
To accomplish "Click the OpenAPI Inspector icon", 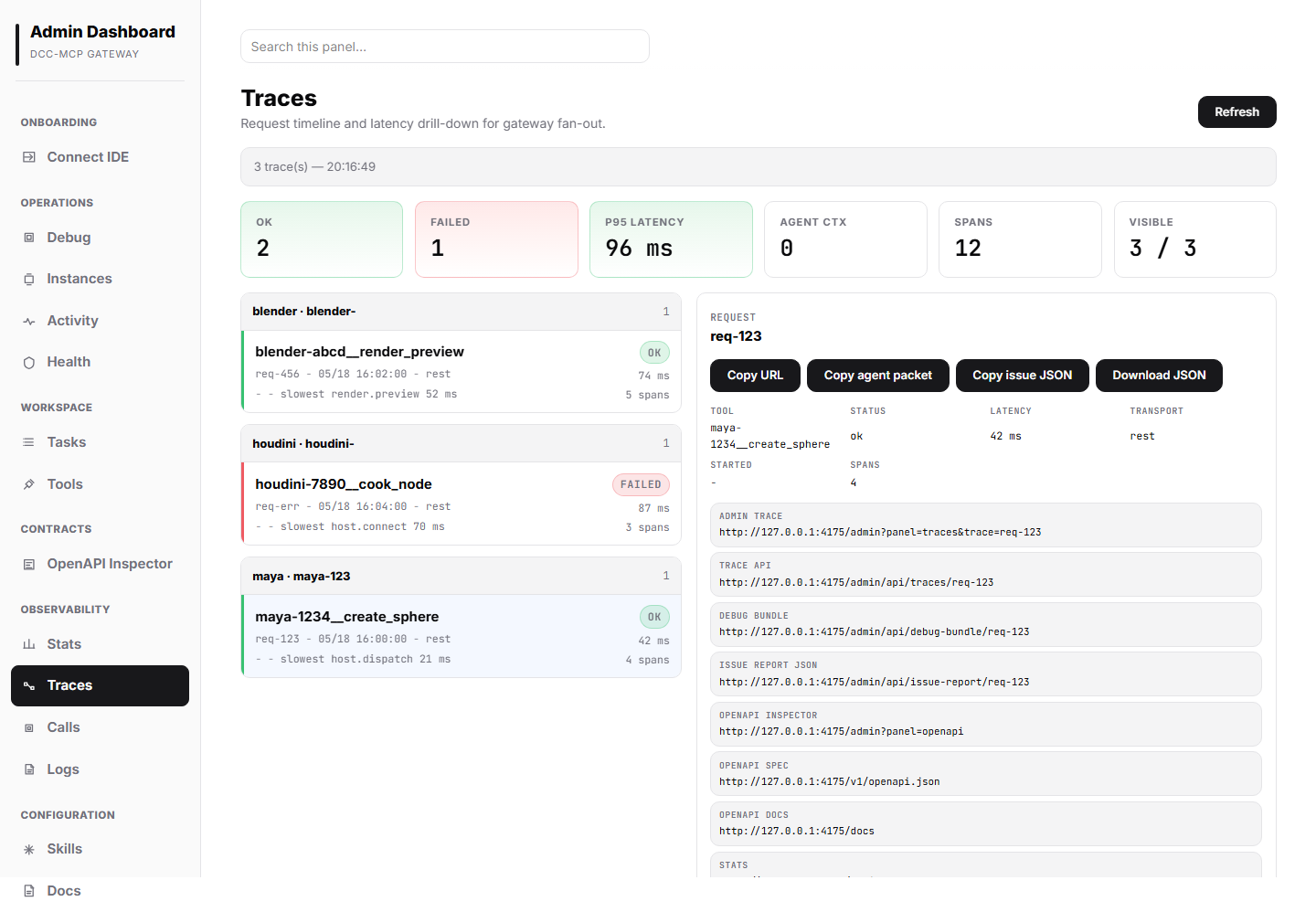I will (x=29, y=564).
